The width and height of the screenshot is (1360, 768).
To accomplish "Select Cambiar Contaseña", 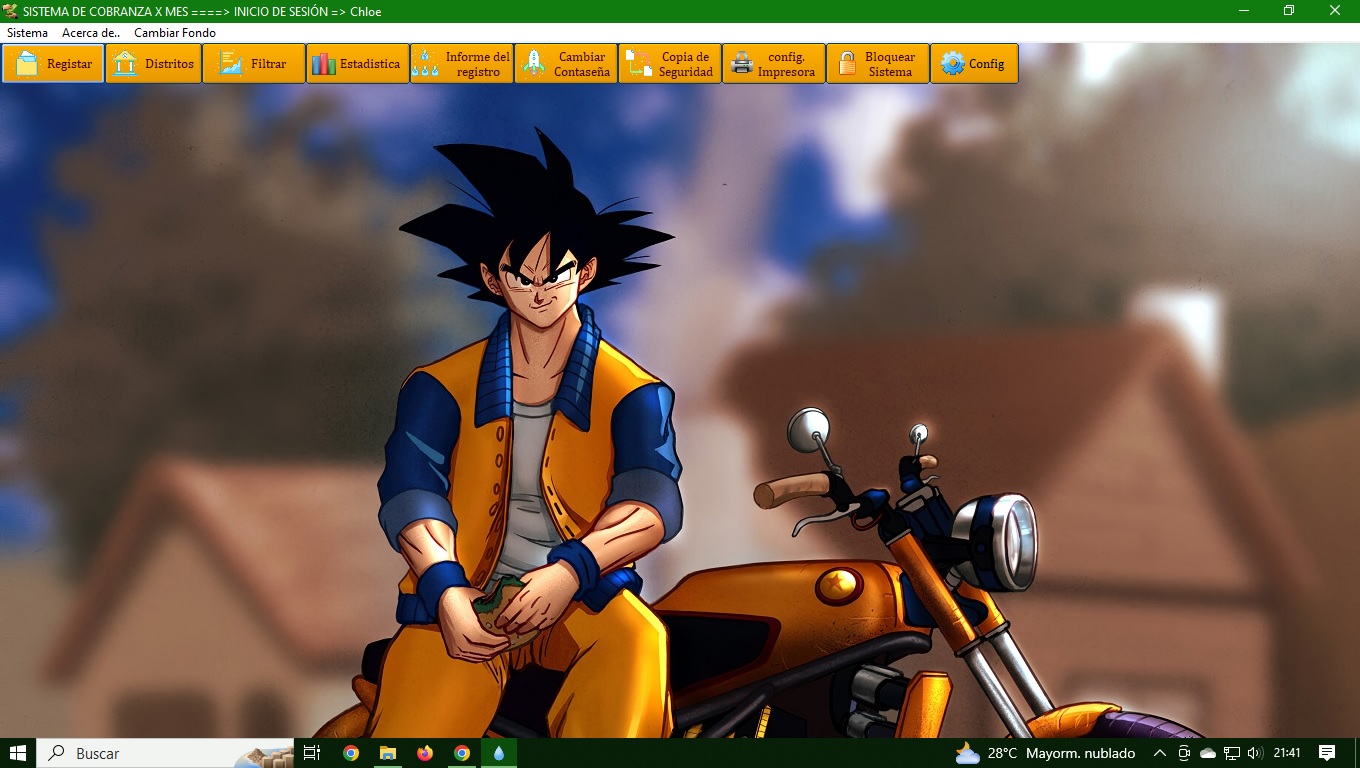I will tap(566, 64).
